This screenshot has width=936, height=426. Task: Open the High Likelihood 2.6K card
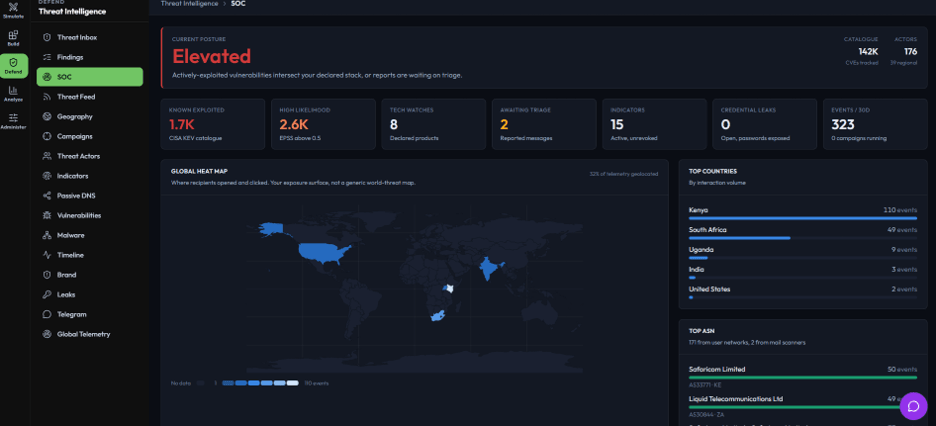coord(323,124)
